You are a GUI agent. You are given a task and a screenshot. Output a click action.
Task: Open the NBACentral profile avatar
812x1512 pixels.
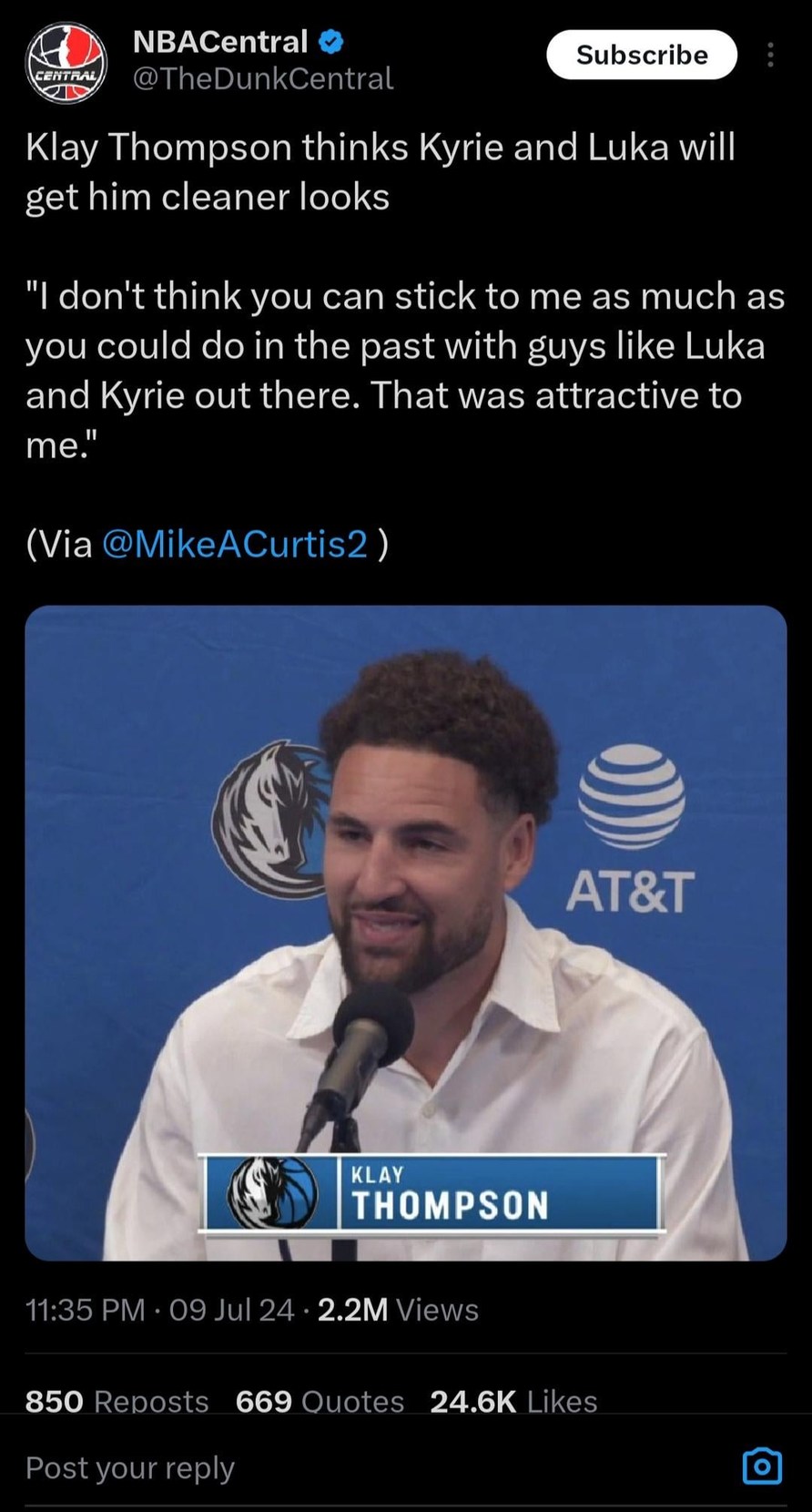point(66,64)
